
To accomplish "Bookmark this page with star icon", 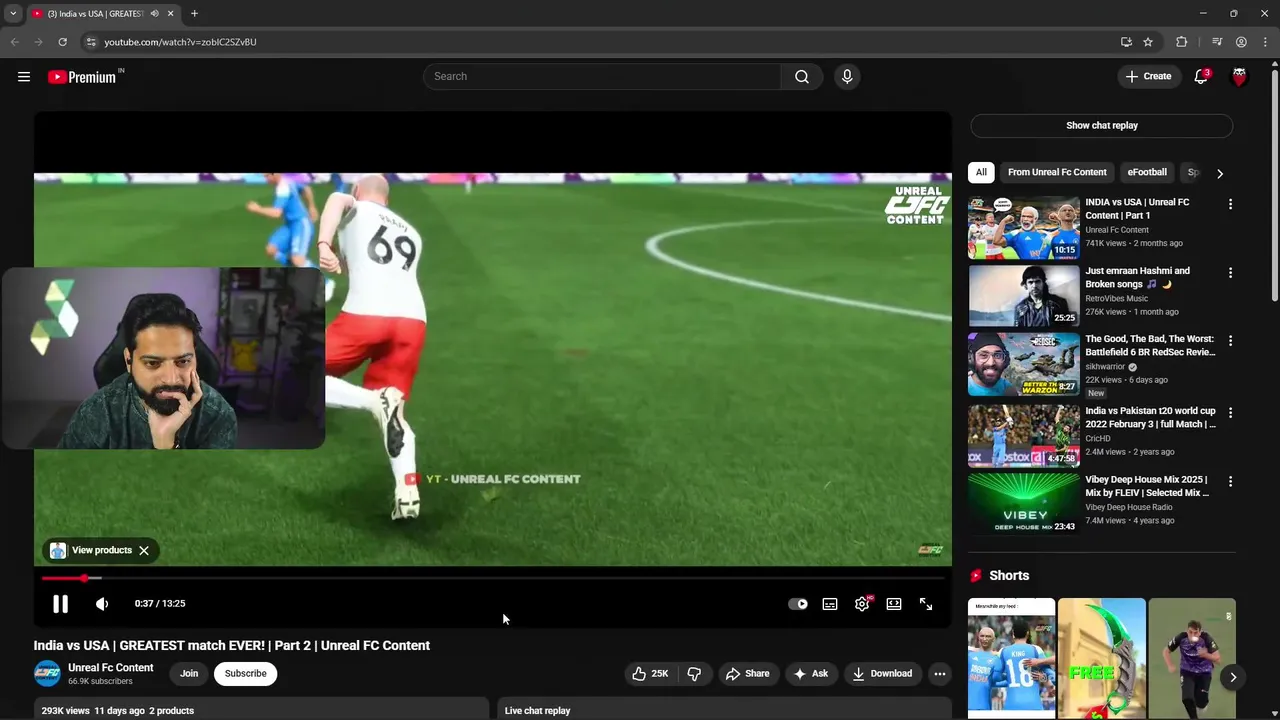I will tap(1148, 42).
